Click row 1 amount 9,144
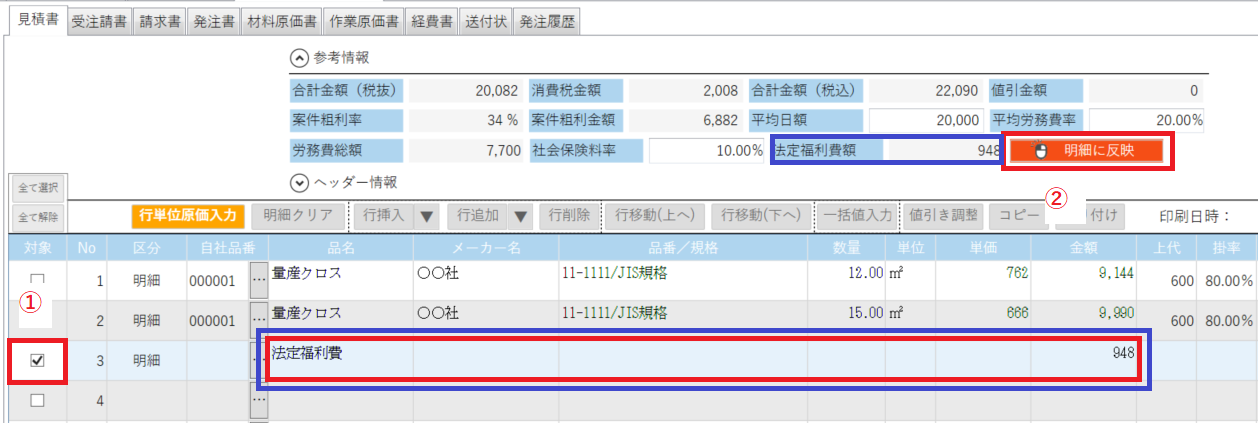The image size is (1258, 423). (1083, 281)
